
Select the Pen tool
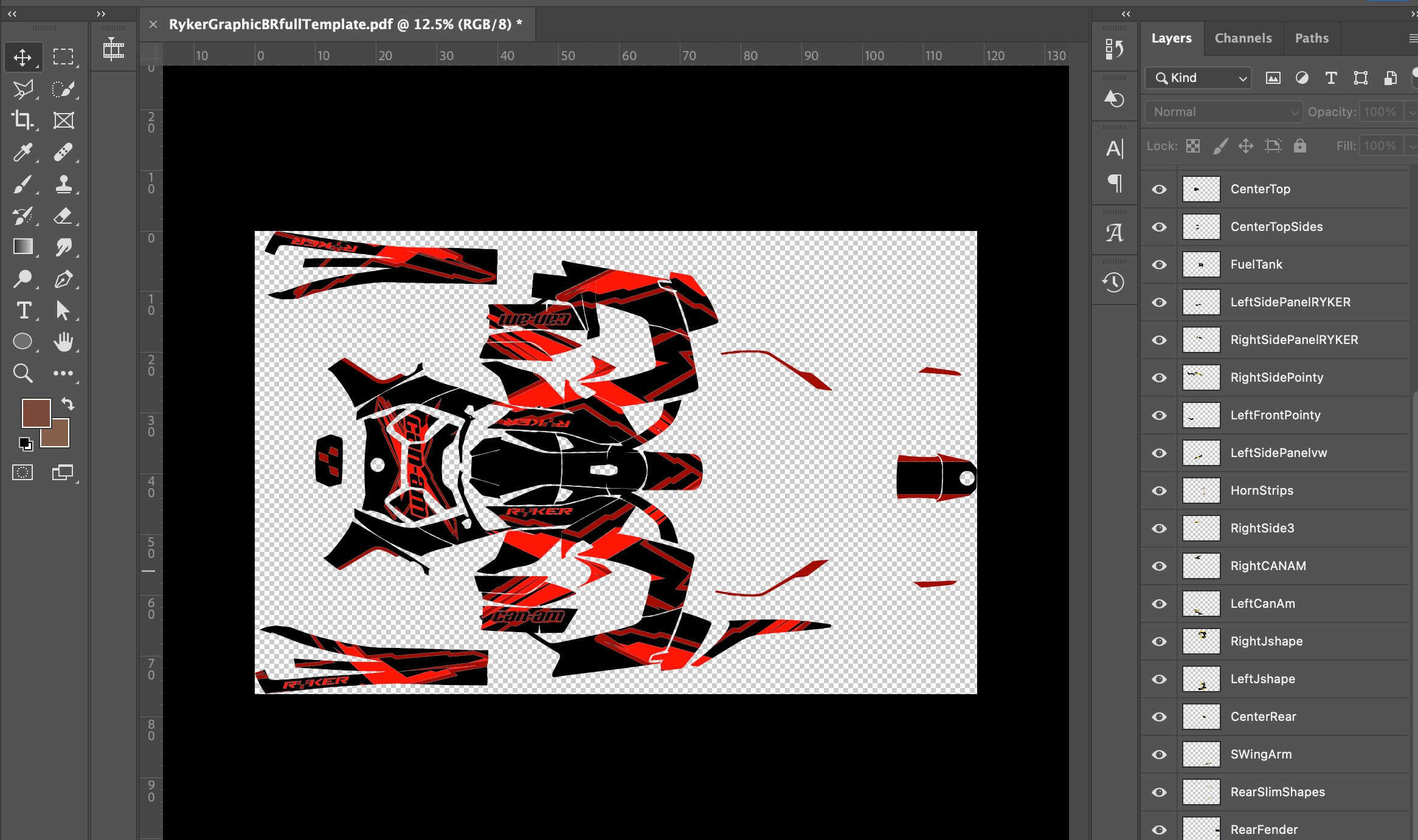point(63,279)
